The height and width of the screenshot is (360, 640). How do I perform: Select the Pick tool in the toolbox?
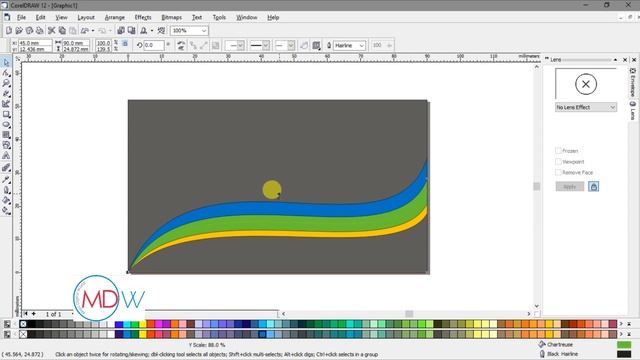6,62
